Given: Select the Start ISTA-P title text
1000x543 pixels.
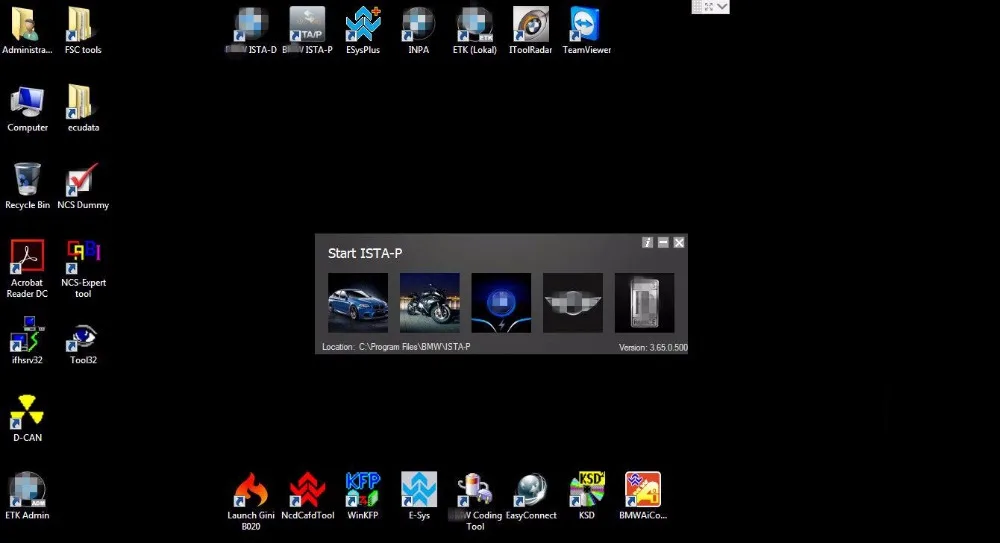Looking at the screenshot, I should point(365,253).
